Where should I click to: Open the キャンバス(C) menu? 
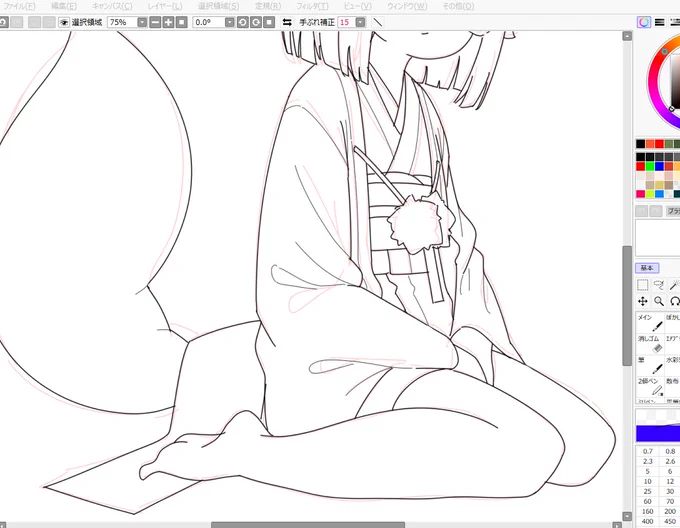(112, 6)
